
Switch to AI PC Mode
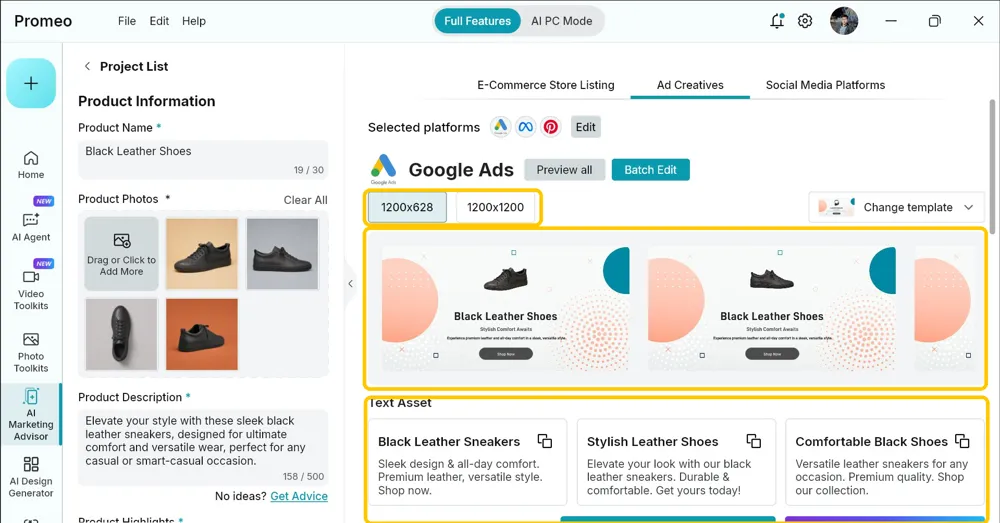click(x=561, y=21)
